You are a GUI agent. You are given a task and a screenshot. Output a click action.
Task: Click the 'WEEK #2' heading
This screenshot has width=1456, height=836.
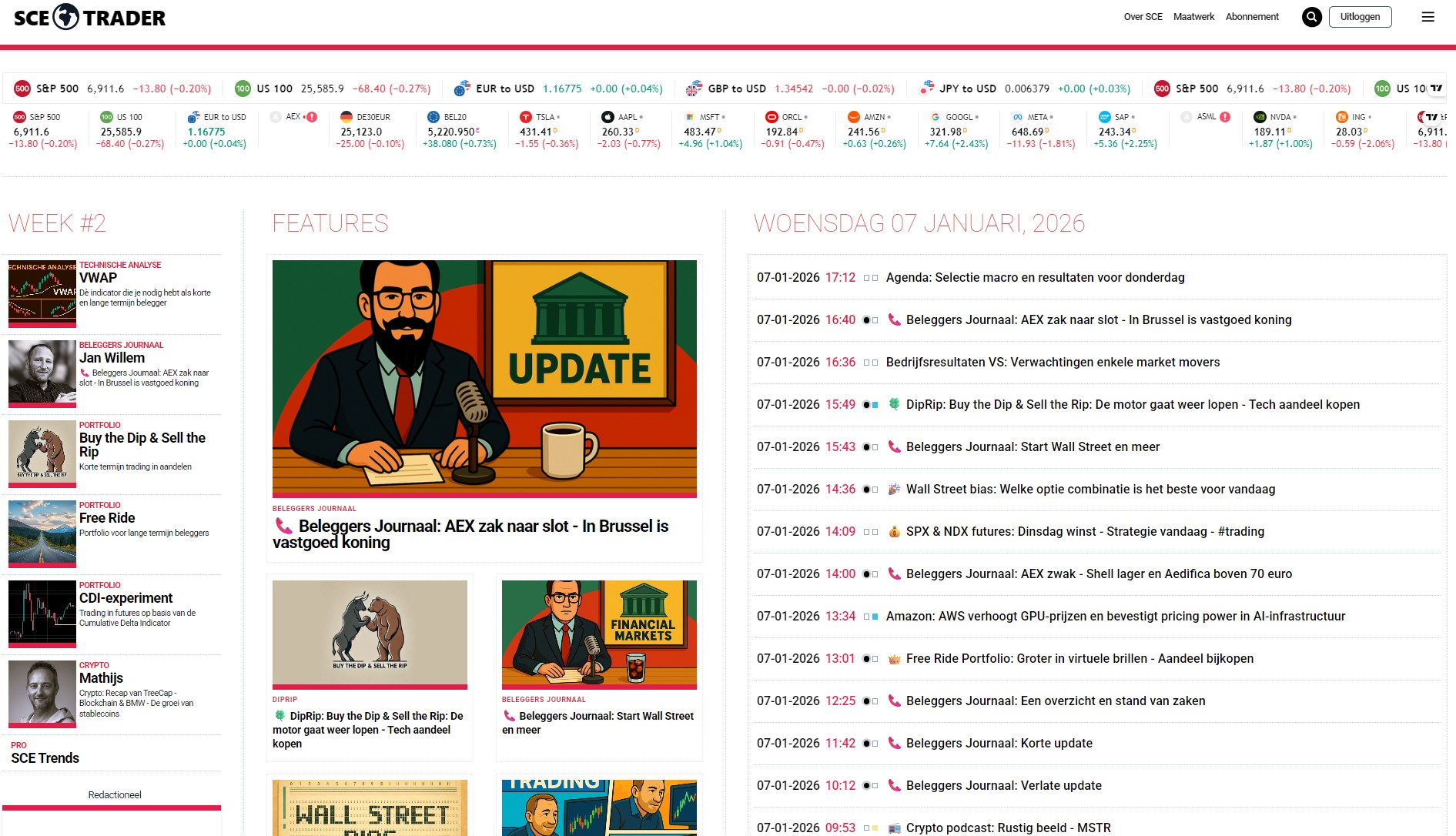[57, 223]
